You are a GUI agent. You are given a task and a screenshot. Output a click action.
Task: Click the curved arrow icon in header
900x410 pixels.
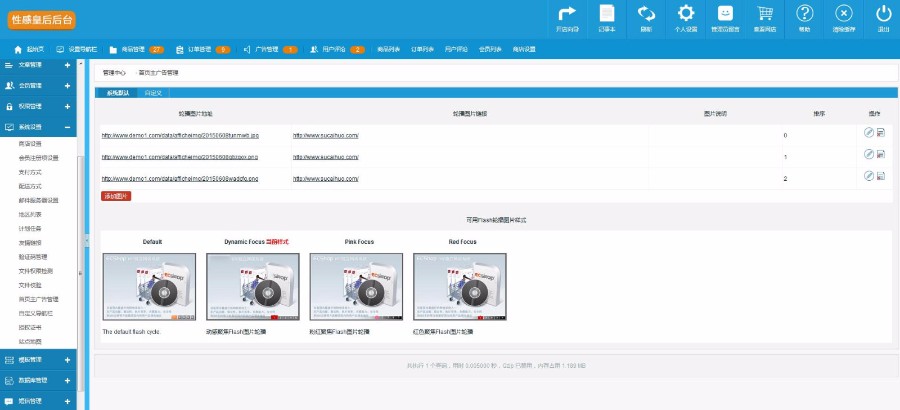[566, 14]
